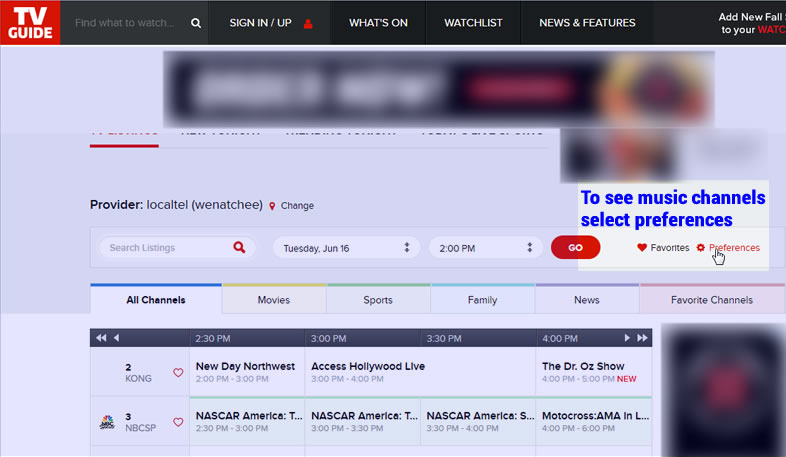This screenshot has width=786, height=457.
Task: Switch to the News tab
Action: click(586, 300)
